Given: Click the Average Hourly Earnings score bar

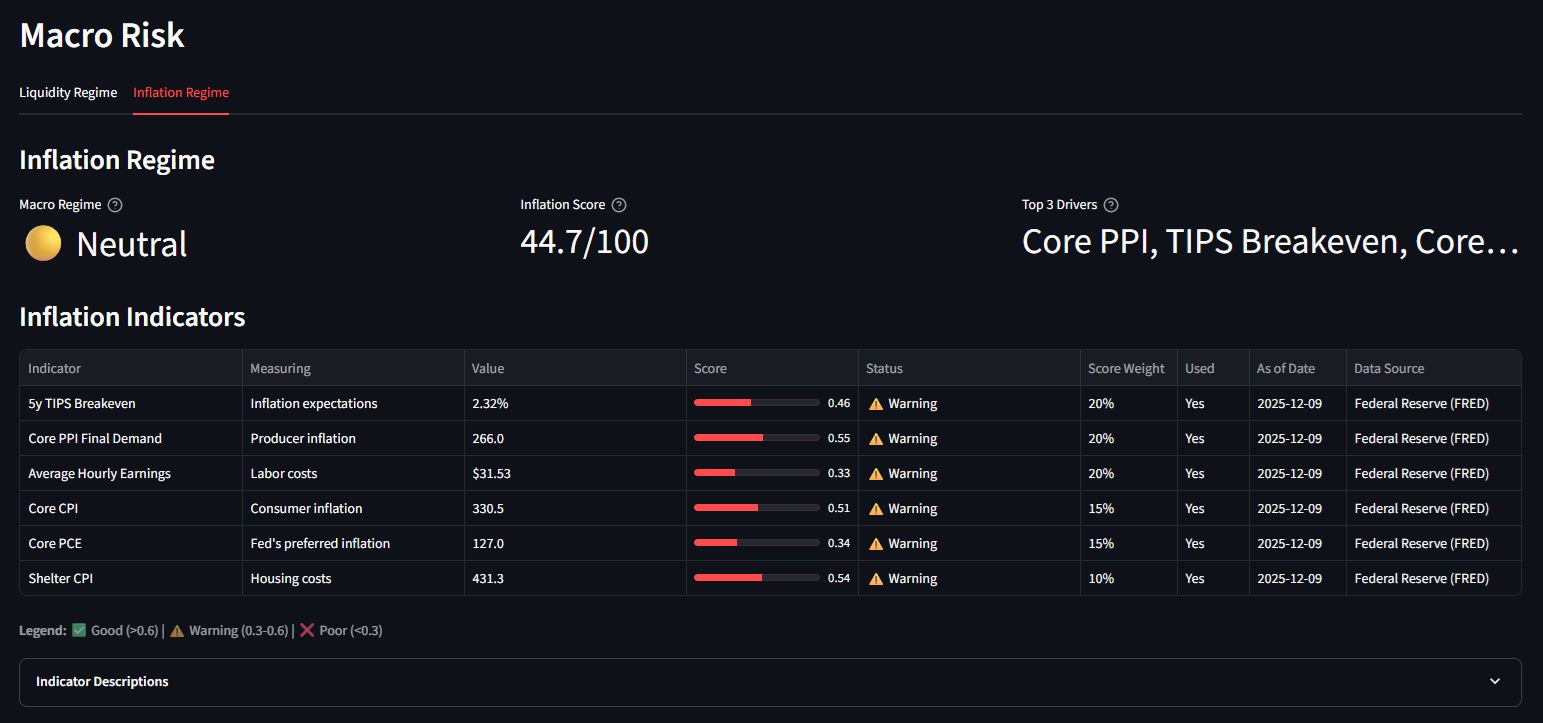Looking at the screenshot, I should tap(756, 474).
